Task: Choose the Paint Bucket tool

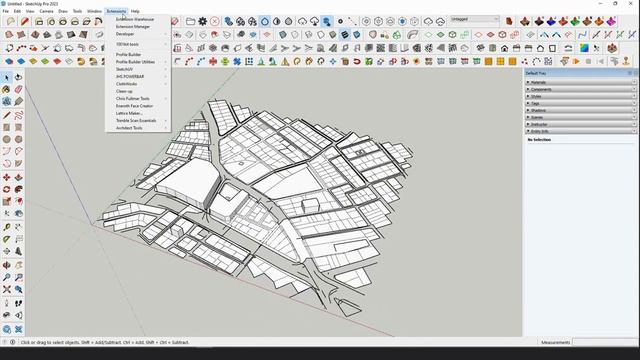Action: 7,89
